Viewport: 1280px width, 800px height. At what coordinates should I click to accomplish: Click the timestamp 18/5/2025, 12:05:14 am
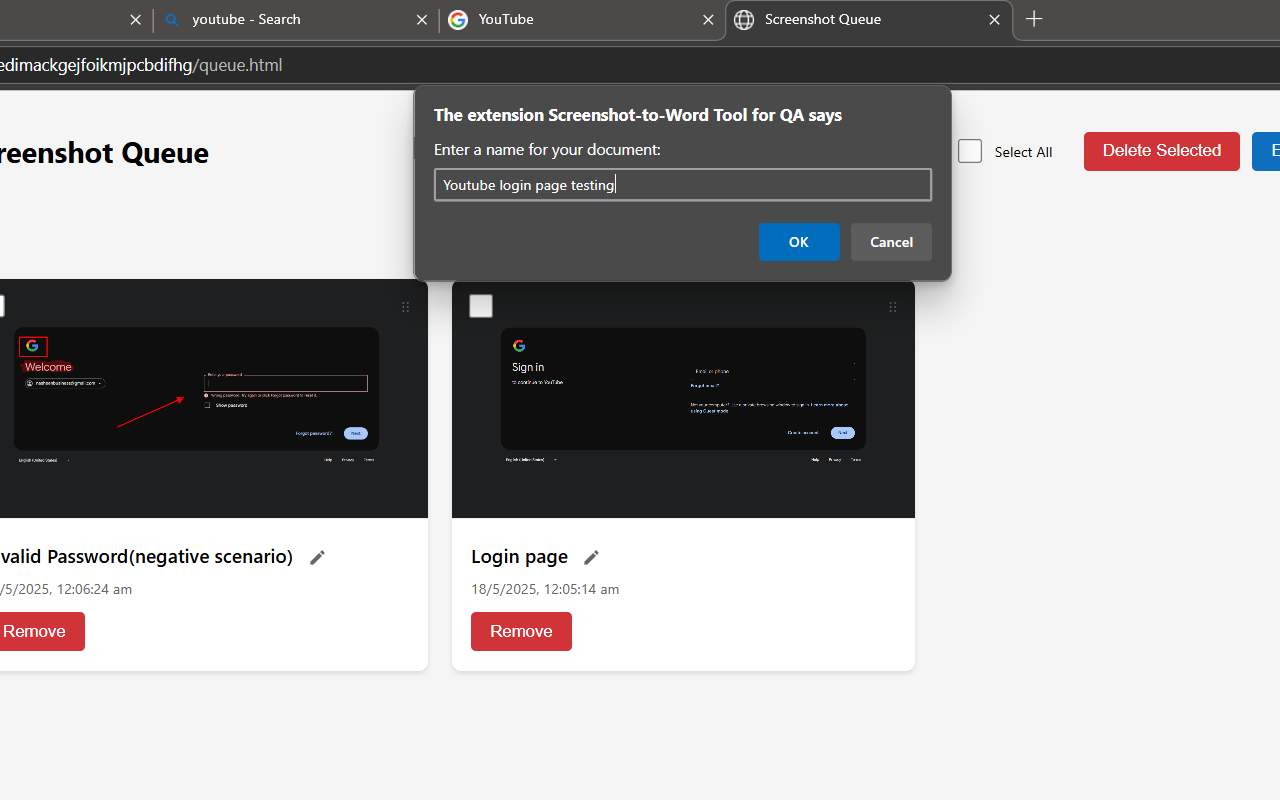(545, 589)
